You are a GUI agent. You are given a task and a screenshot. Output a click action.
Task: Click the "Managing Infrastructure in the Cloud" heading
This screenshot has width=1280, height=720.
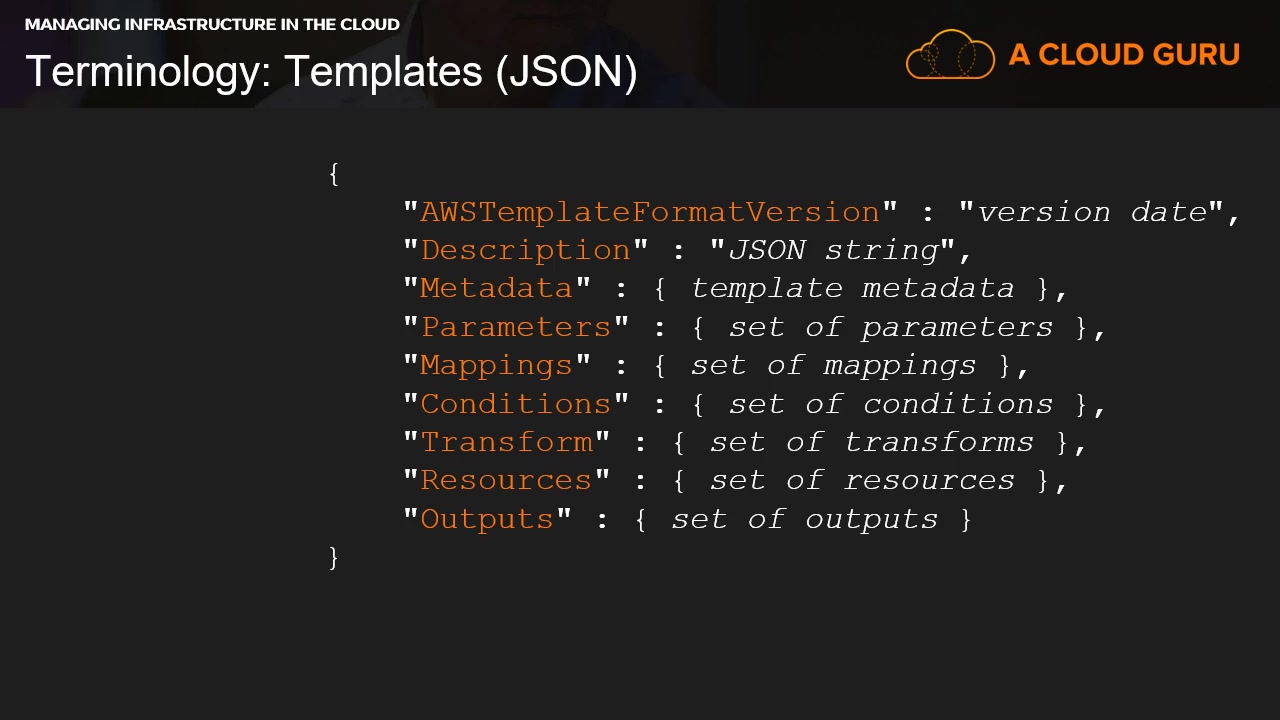(x=212, y=24)
